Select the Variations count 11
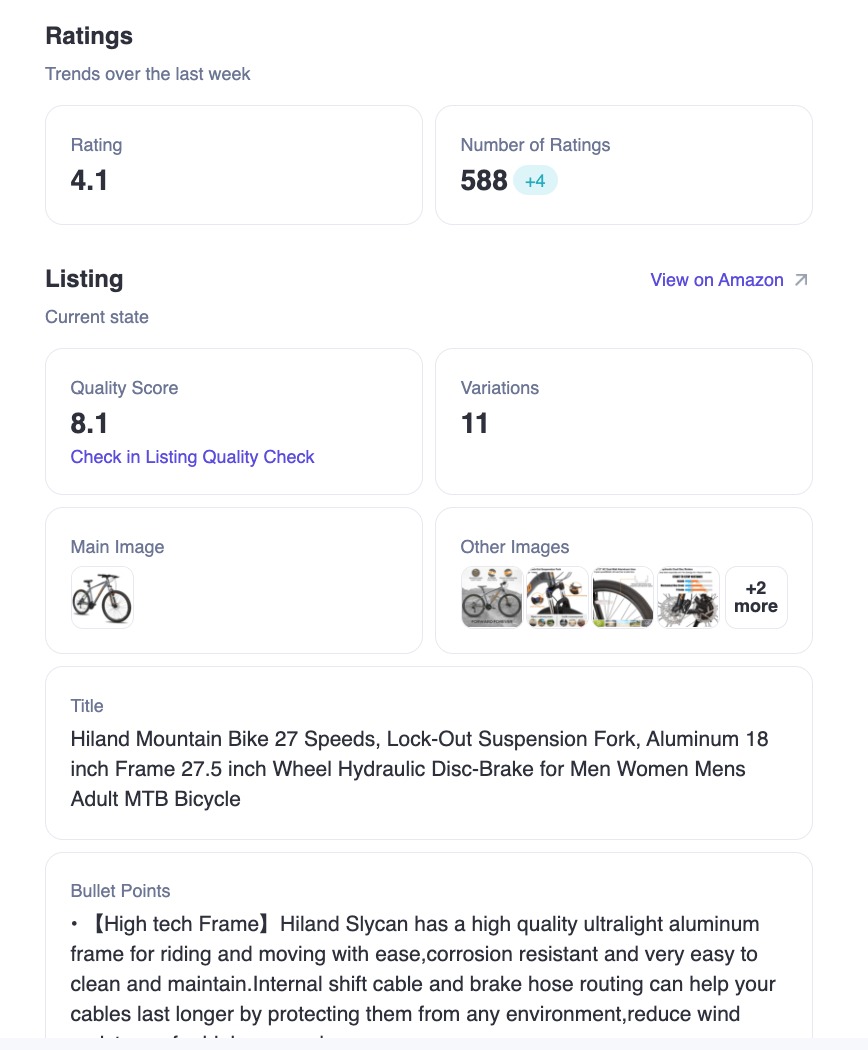 (474, 423)
